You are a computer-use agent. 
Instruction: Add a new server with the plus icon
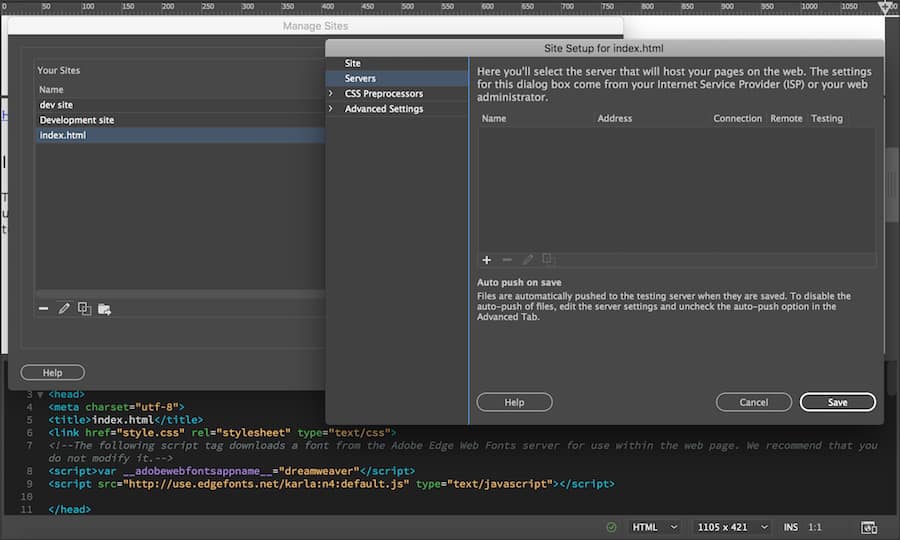[487, 260]
